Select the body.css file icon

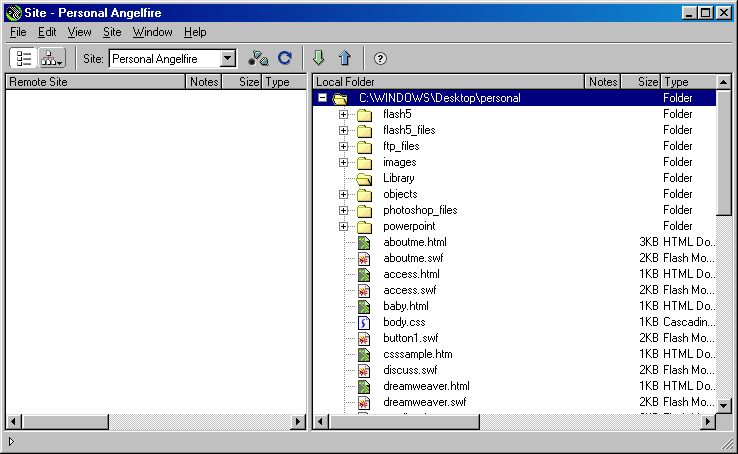click(x=365, y=322)
